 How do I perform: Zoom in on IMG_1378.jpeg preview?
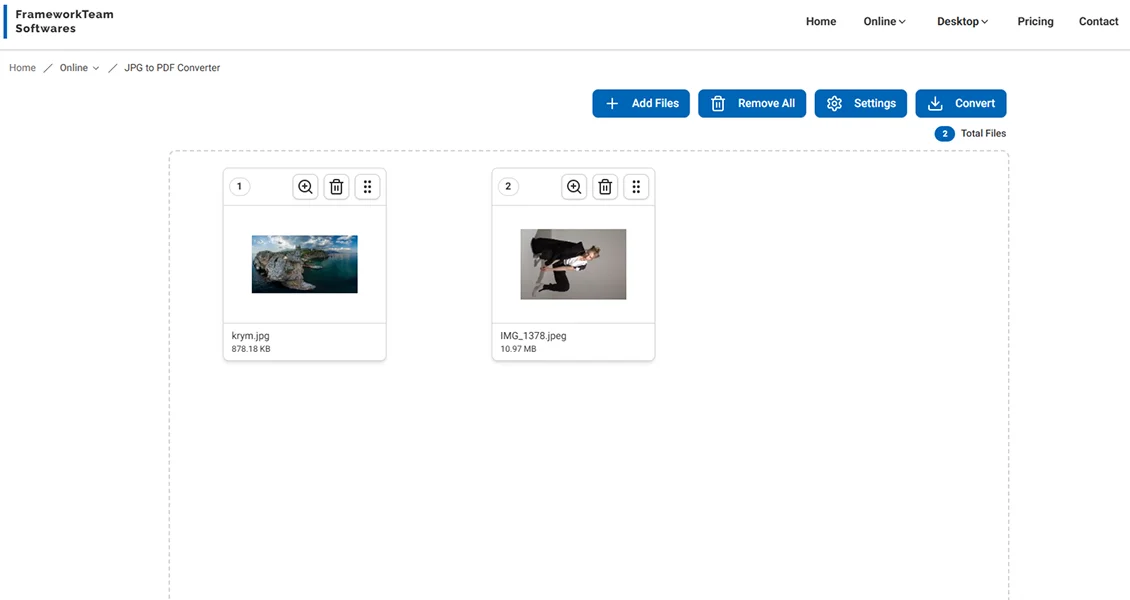574,187
